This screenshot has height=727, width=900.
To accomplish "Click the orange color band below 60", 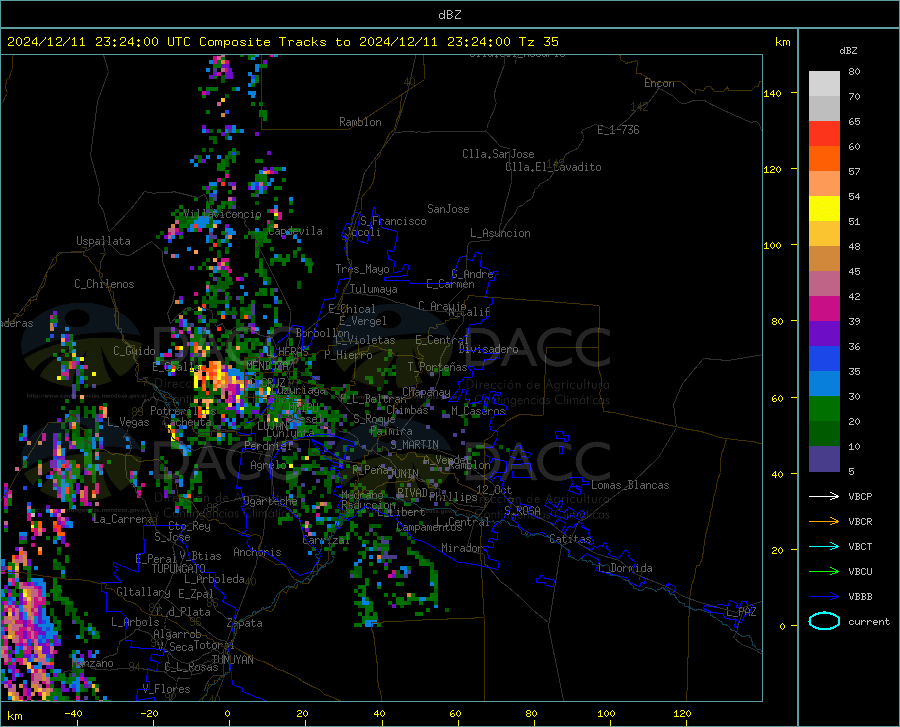I will [x=824, y=158].
